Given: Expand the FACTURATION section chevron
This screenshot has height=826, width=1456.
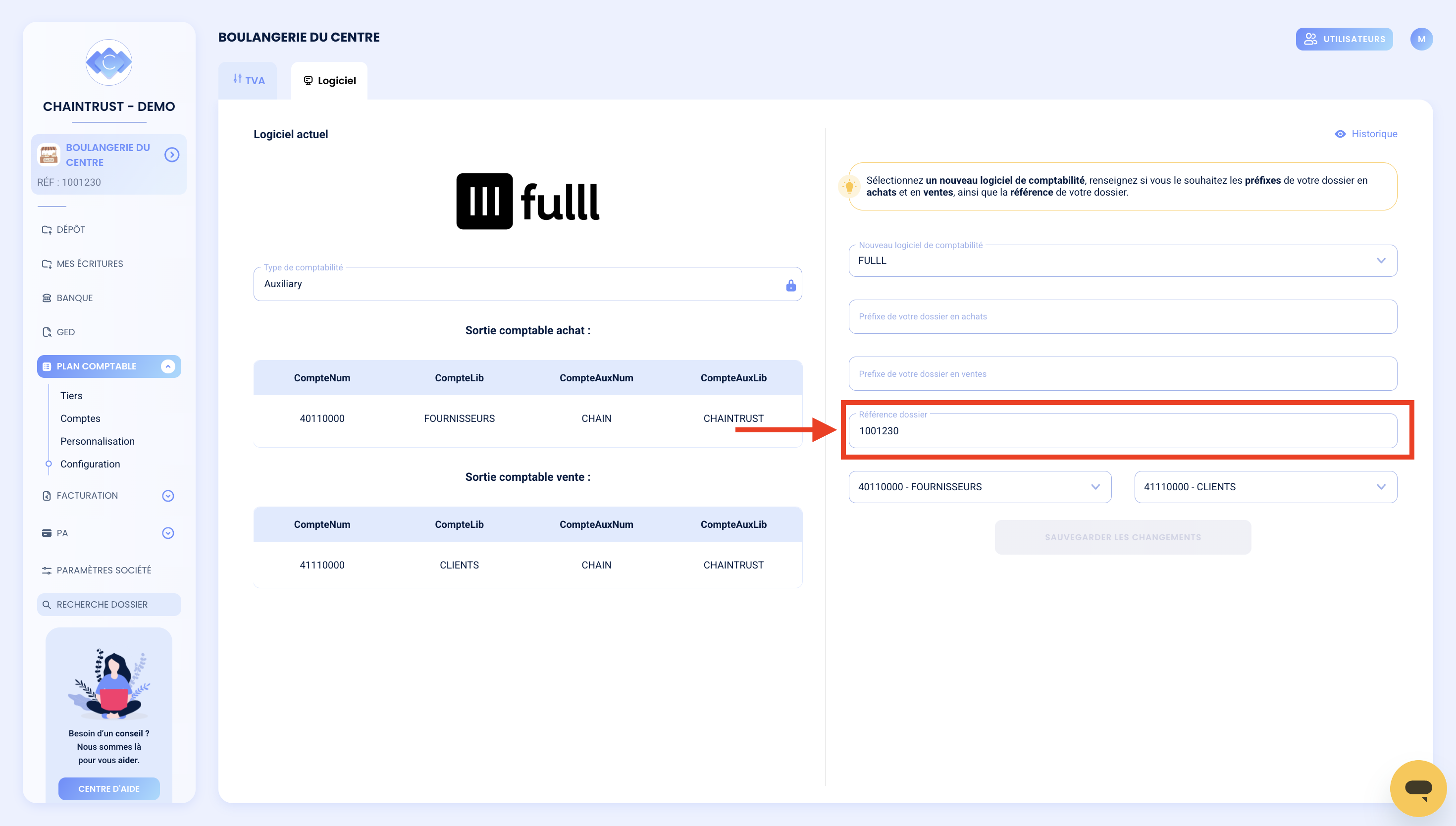Looking at the screenshot, I should tap(168, 496).
